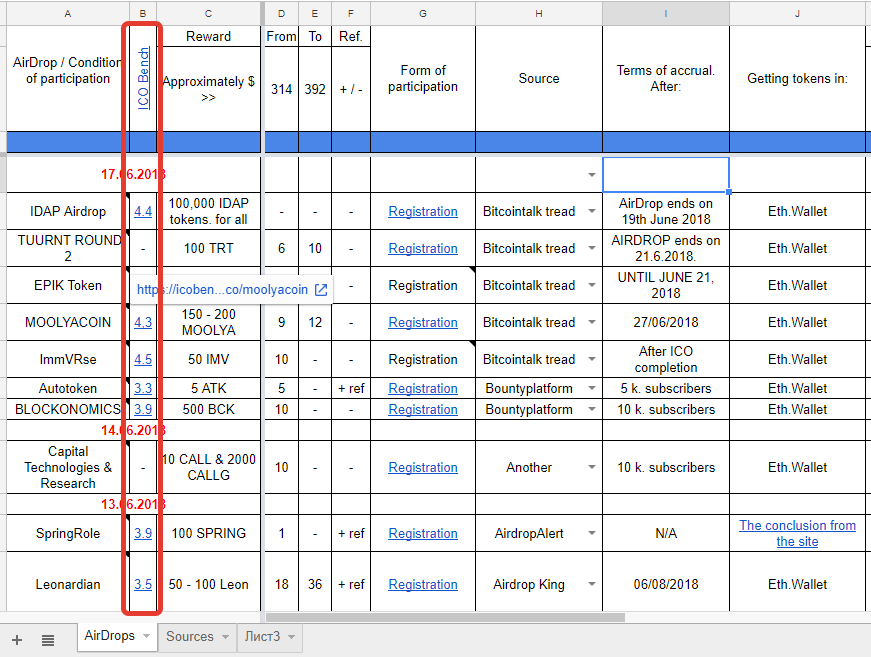This screenshot has height=657, width=871.
Task: Open 'The conclusion from the site' link
Action: 797,533
